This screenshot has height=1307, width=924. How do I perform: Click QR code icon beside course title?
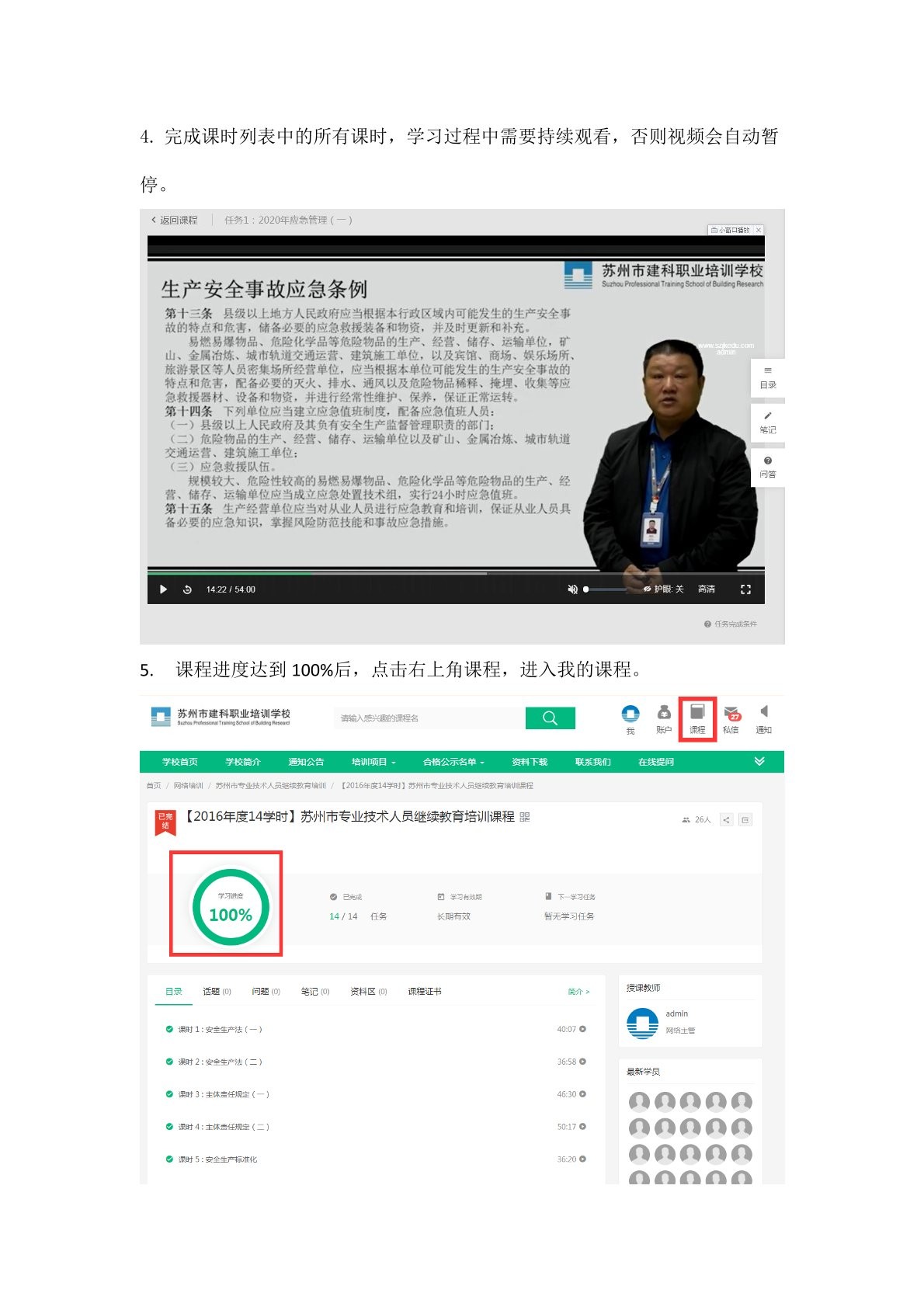click(x=525, y=817)
